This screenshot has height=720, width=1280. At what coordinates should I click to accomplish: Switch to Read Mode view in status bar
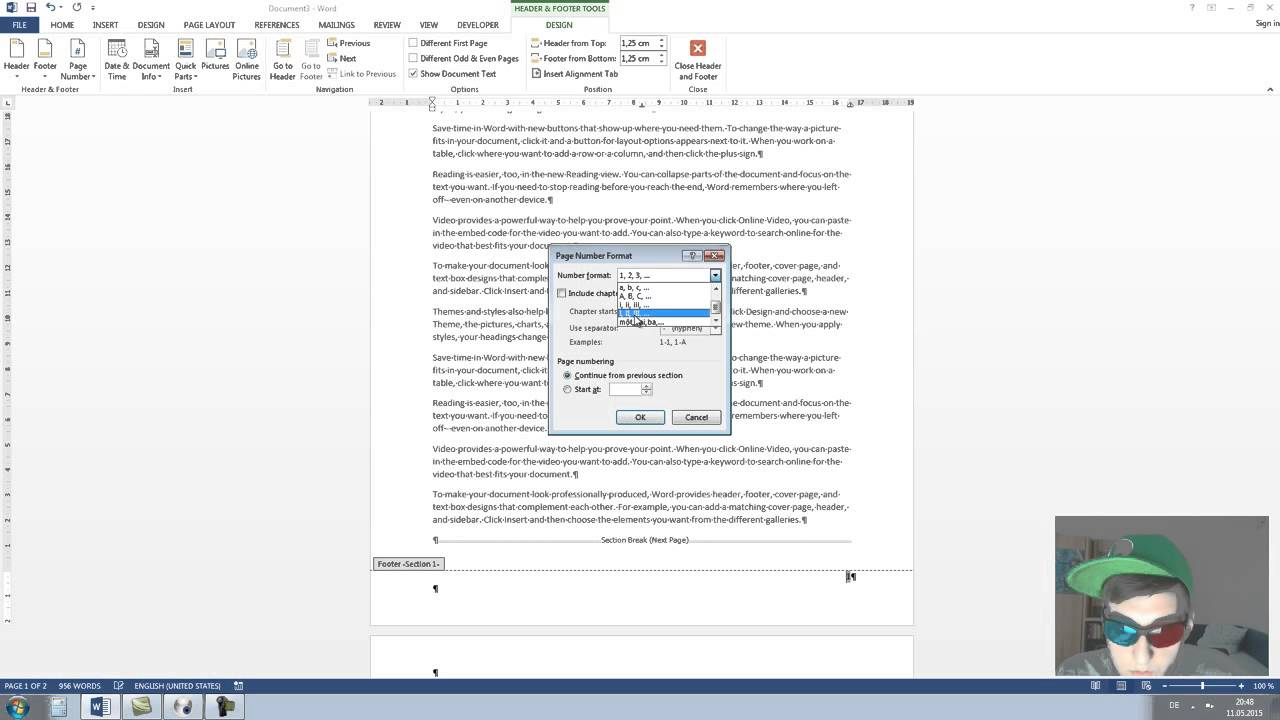coord(1096,686)
